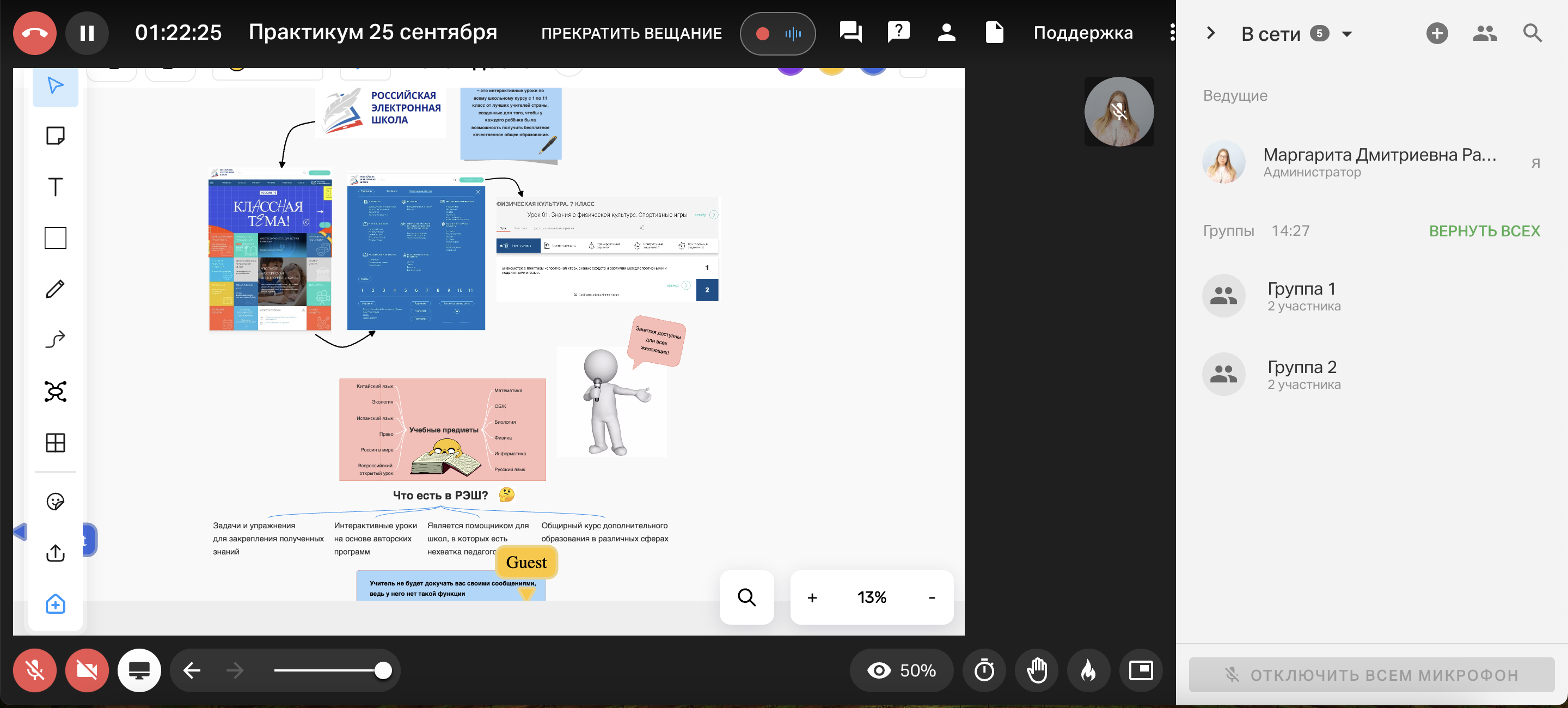Click the bottom slider handle
1568x708 pixels.
click(383, 670)
